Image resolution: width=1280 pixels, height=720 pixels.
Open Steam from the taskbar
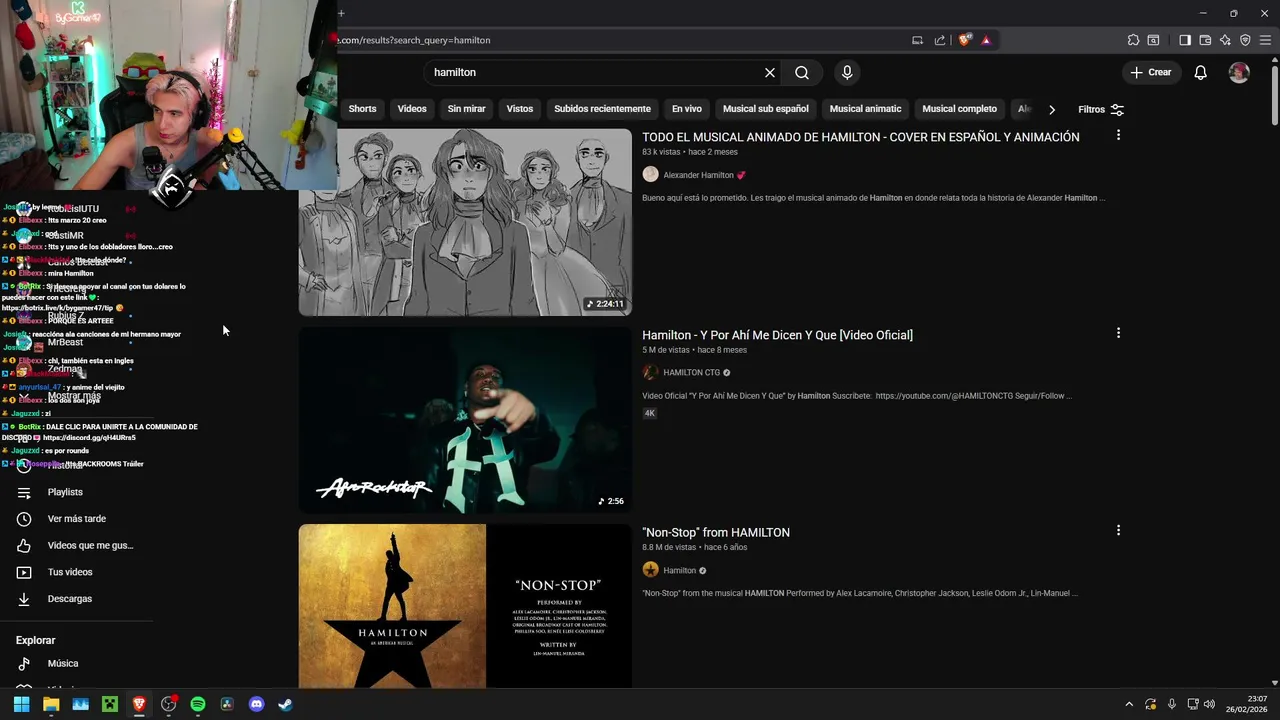[285, 704]
